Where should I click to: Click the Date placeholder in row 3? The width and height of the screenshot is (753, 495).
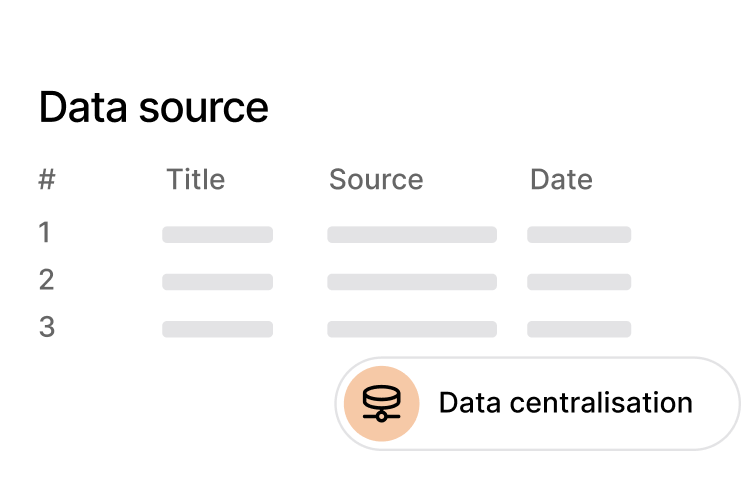(x=579, y=329)
